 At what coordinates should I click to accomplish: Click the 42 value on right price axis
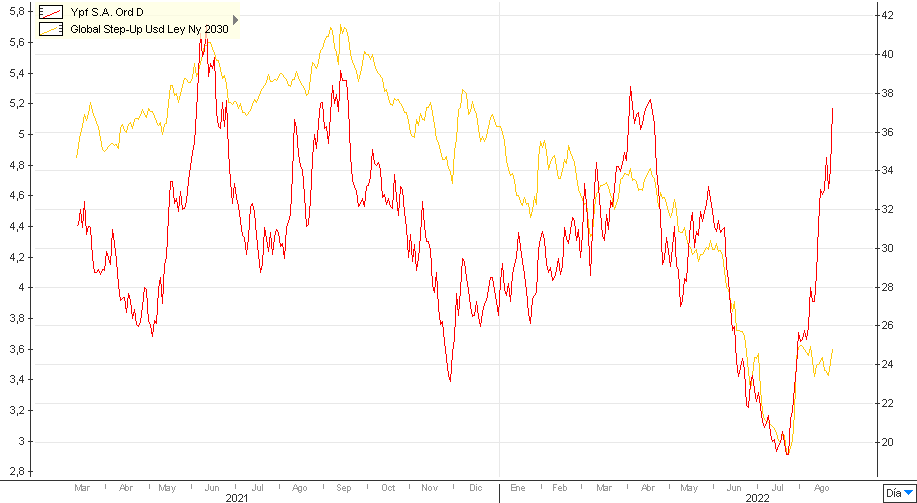(885, 16)
